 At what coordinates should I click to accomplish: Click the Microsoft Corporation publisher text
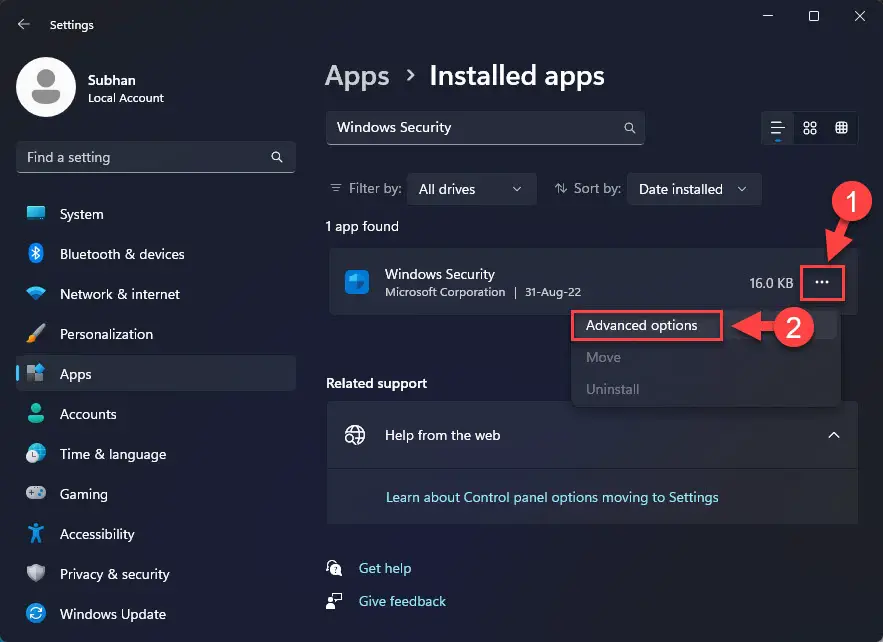(445, 292)
